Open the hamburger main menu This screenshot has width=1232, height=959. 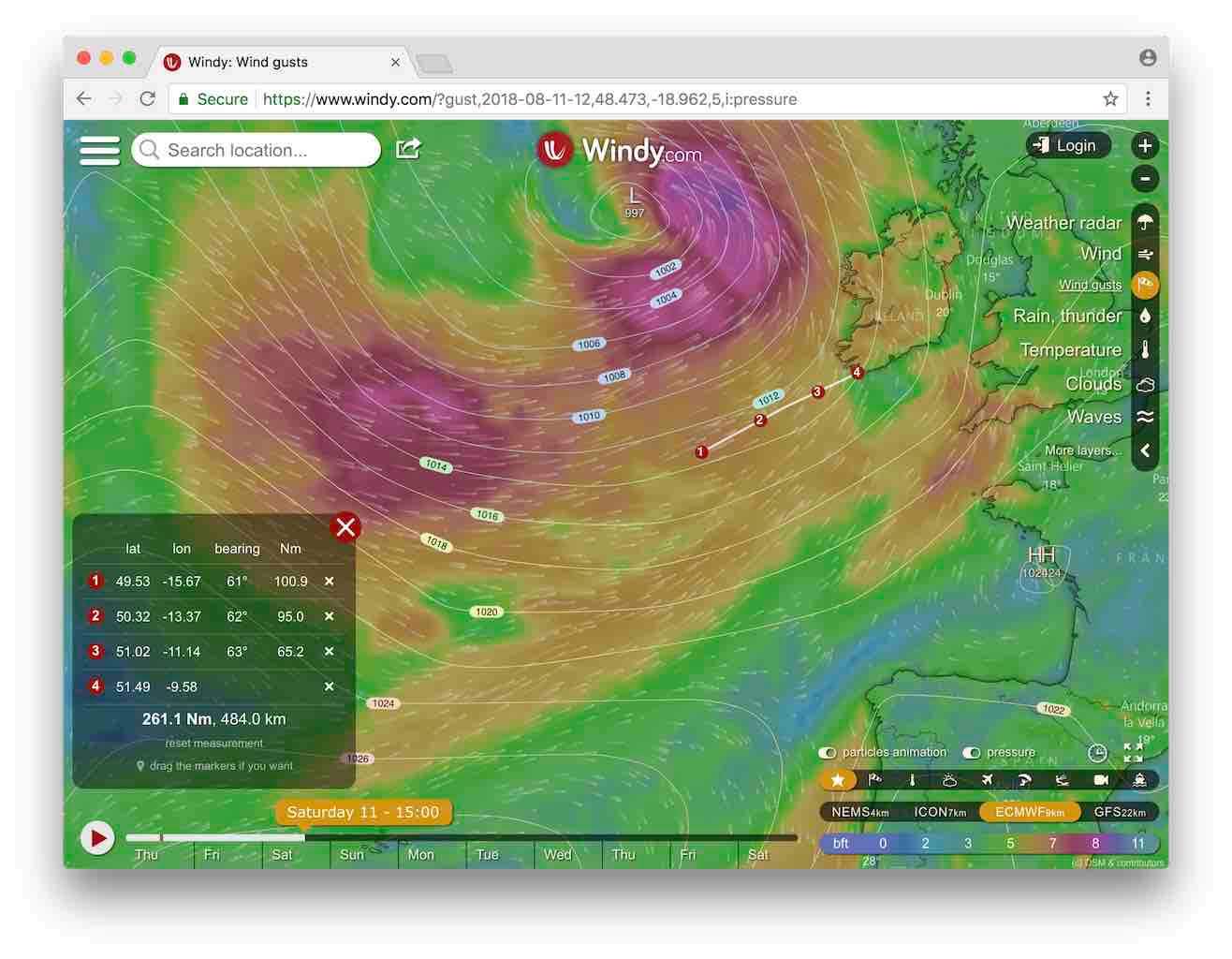click(x=99, y=151)
